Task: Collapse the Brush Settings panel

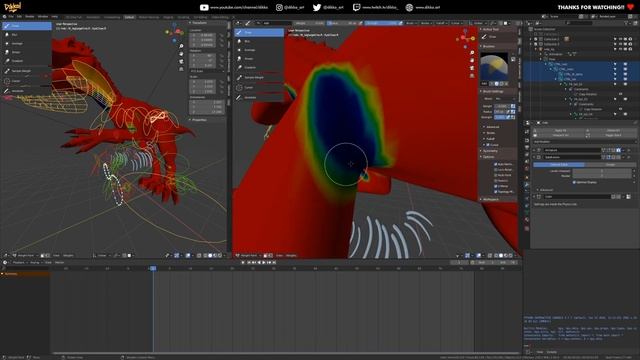Action: [x=493, y=91]
